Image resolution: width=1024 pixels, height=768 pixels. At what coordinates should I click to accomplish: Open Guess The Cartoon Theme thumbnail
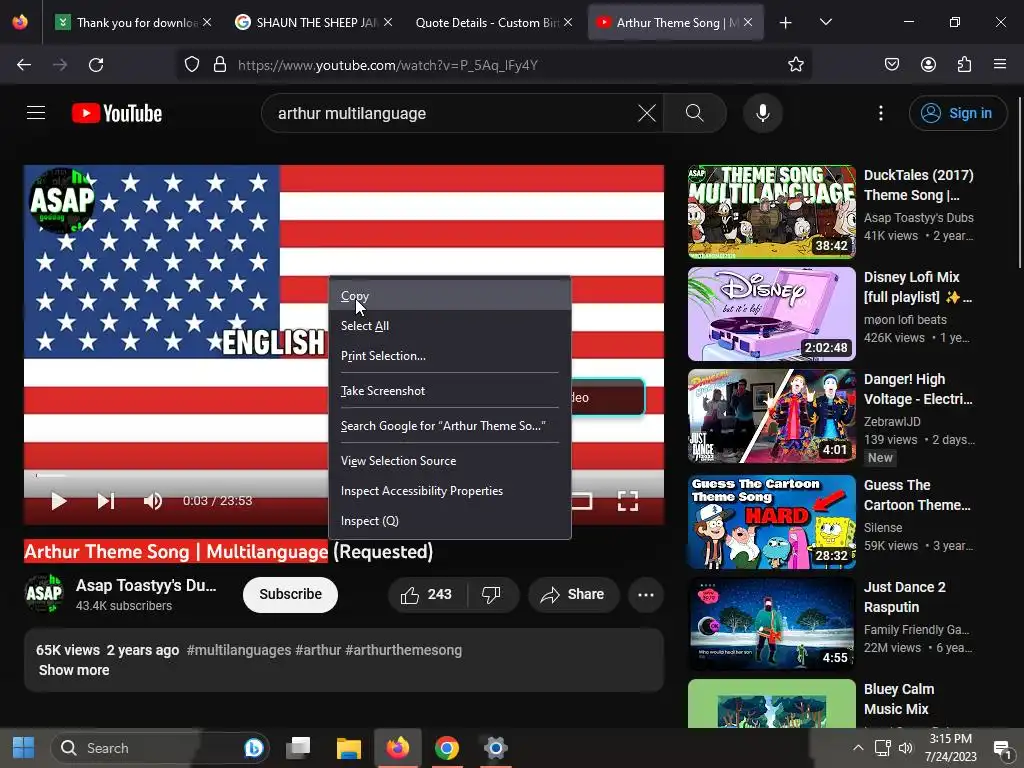tap(771, 522)
